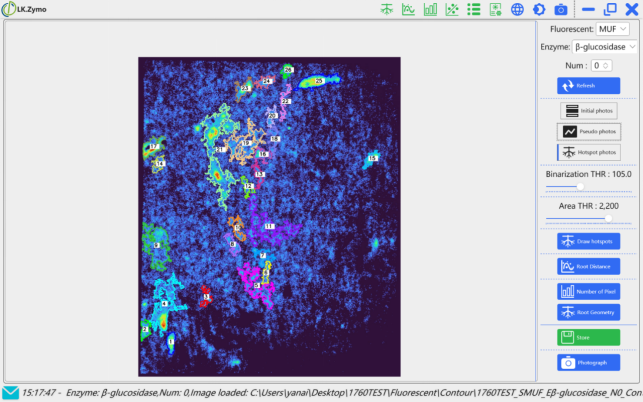Switch view to Hotspot photos
The width and height of the screenshot is (643, 402).
point(588,152)
